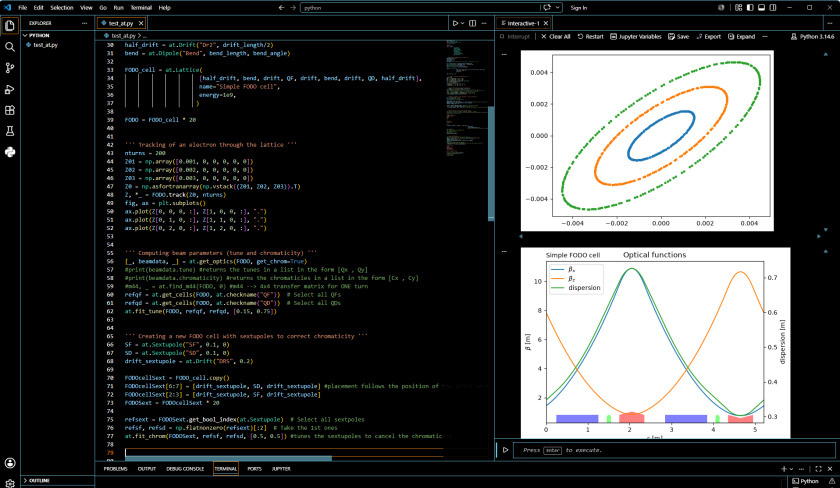The height and width of the screenshot is (488, 840).
Task: Open the Go menu
Action: (x=103, y=7)
